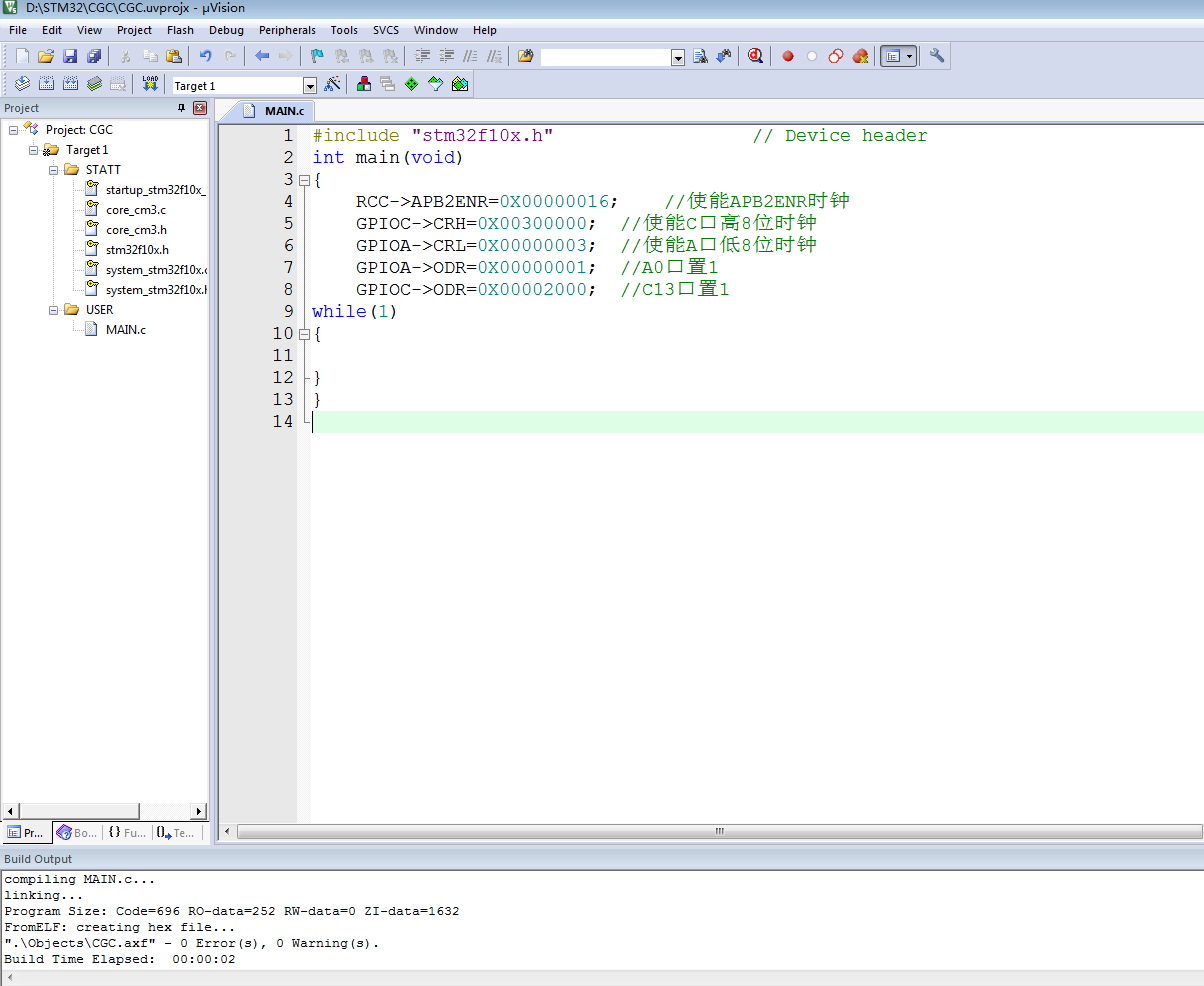
Task: Click the editor horizontal scrollbar
Action: [x=719, y=831]
